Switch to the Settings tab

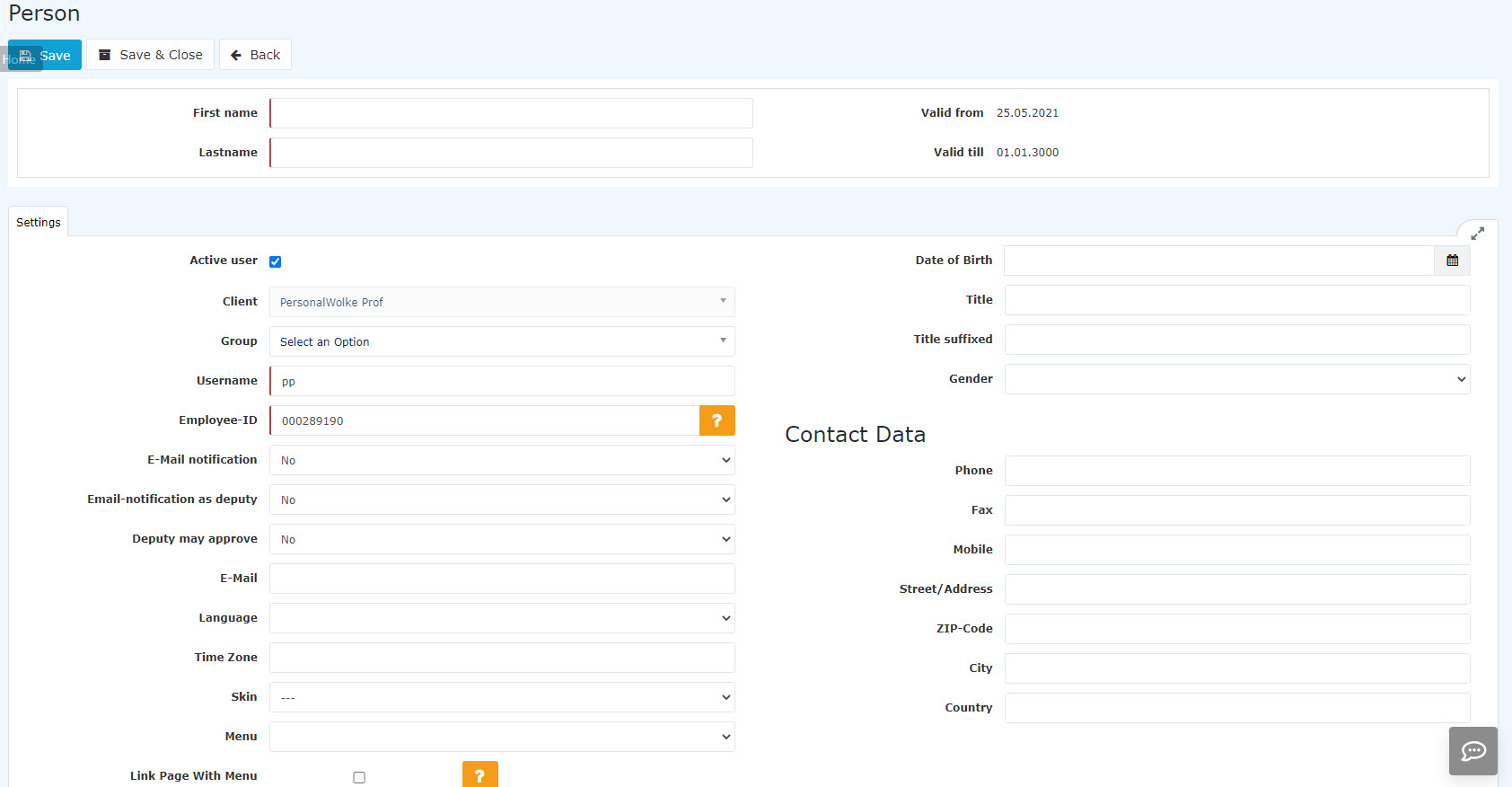(x=39, y=222)
